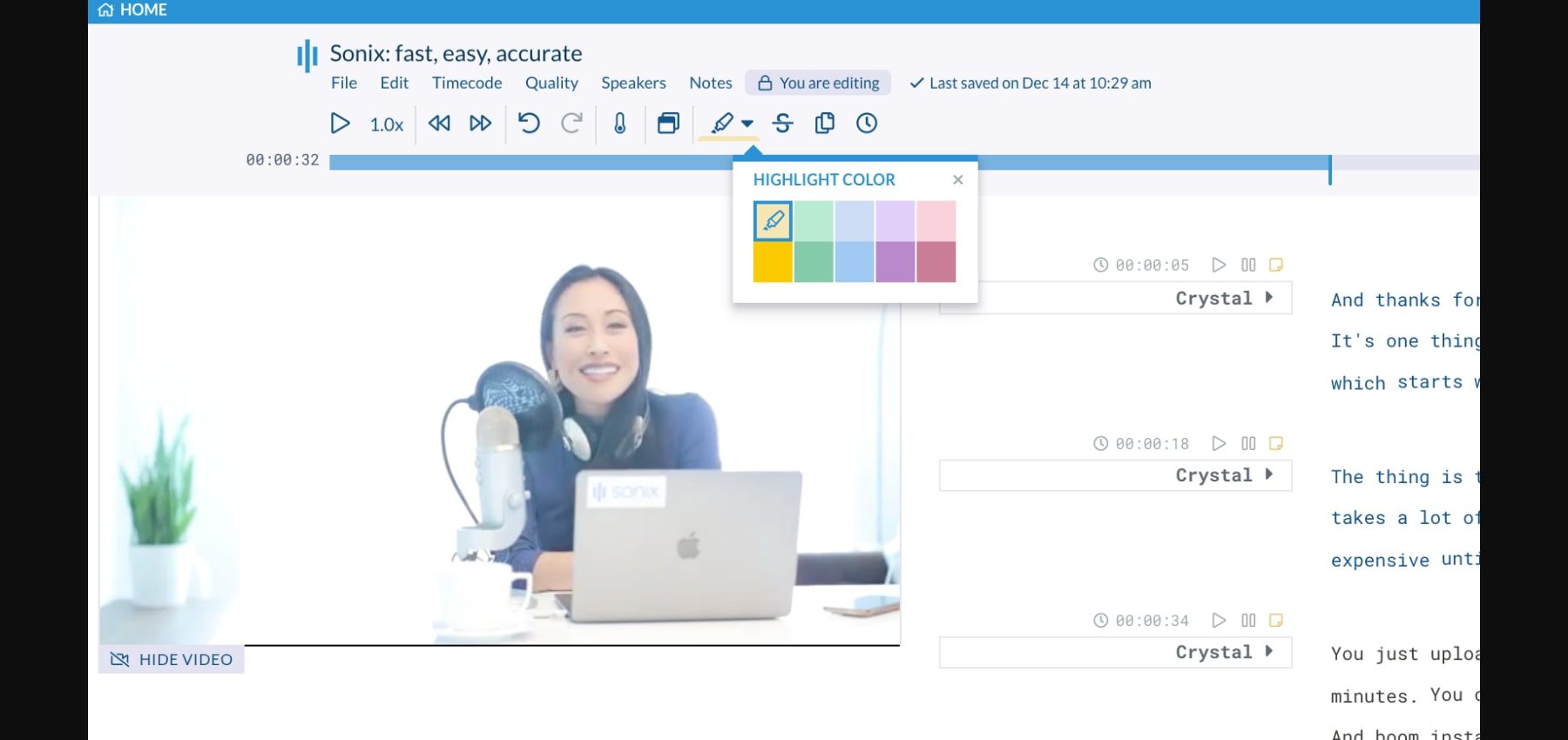Fast forward the audio playback
1568x740 pixels.
click(x=481, y=124)
